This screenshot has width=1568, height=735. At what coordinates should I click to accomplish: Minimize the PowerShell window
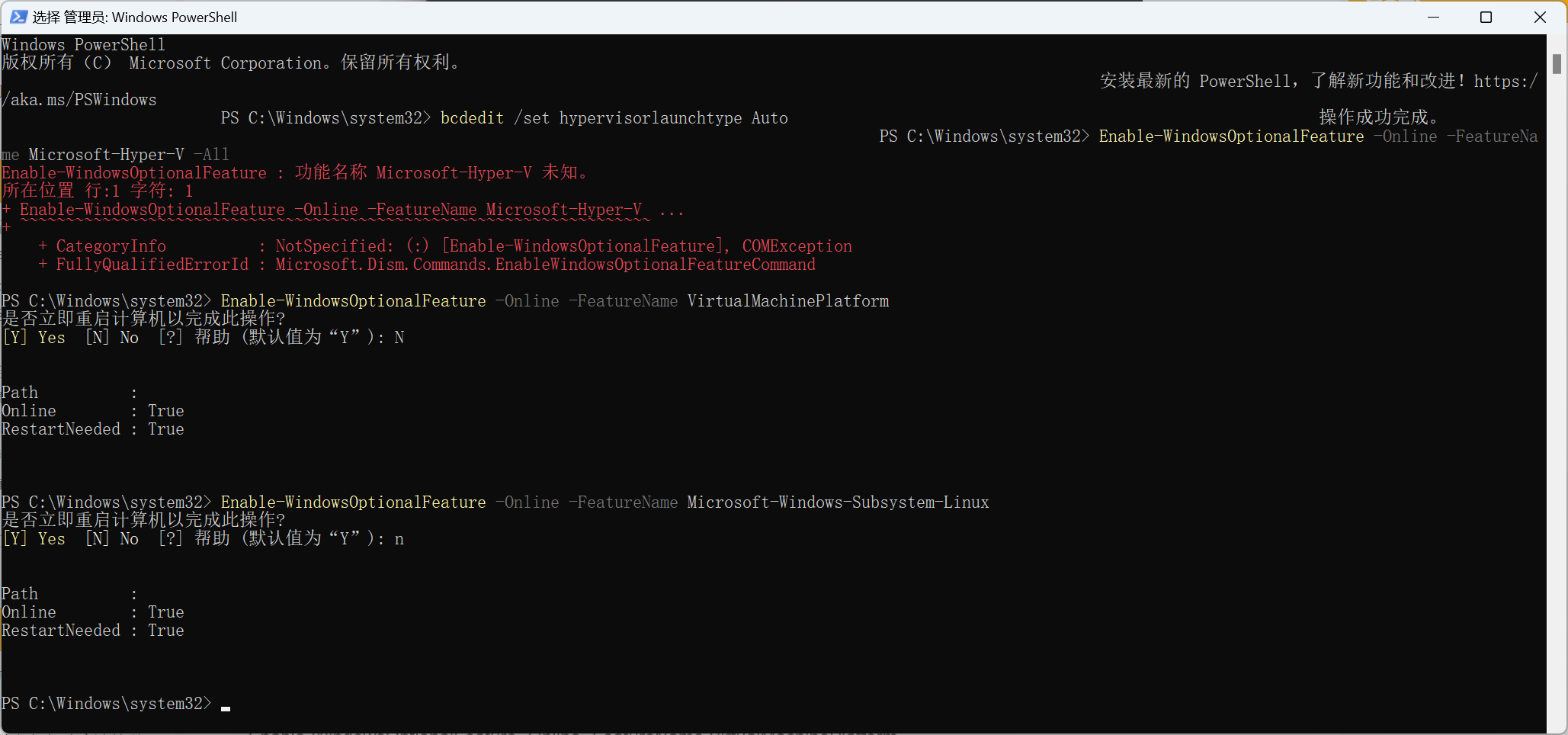coord(1434,17)
